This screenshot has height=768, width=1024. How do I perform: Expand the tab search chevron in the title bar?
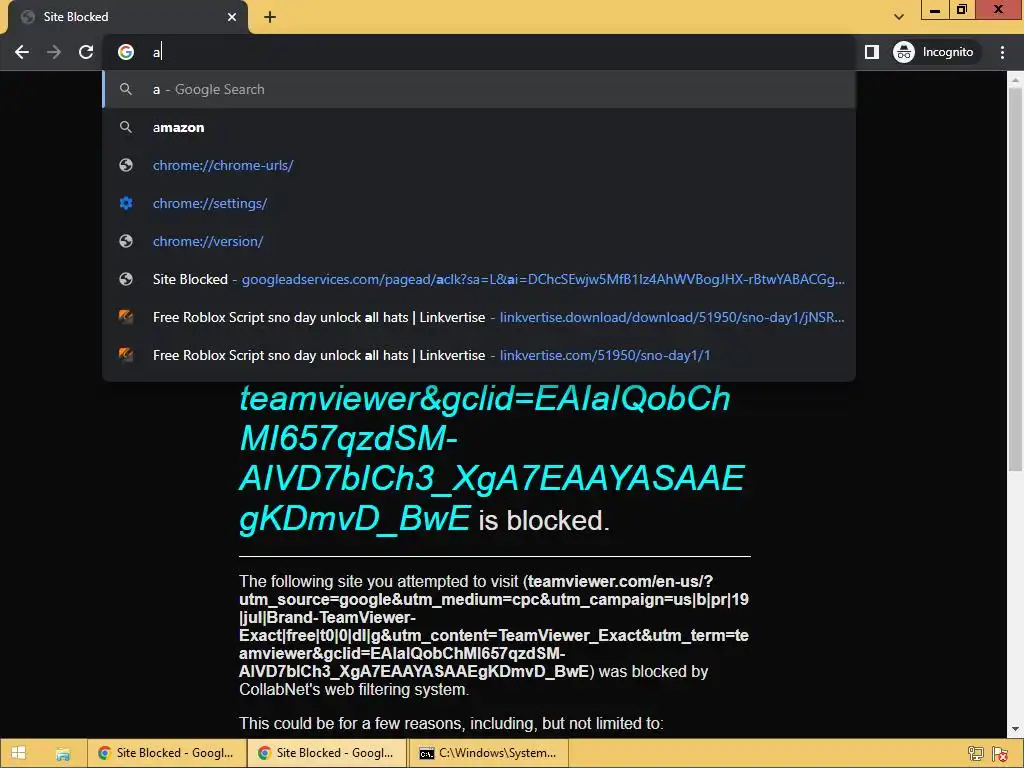[899, 17]
